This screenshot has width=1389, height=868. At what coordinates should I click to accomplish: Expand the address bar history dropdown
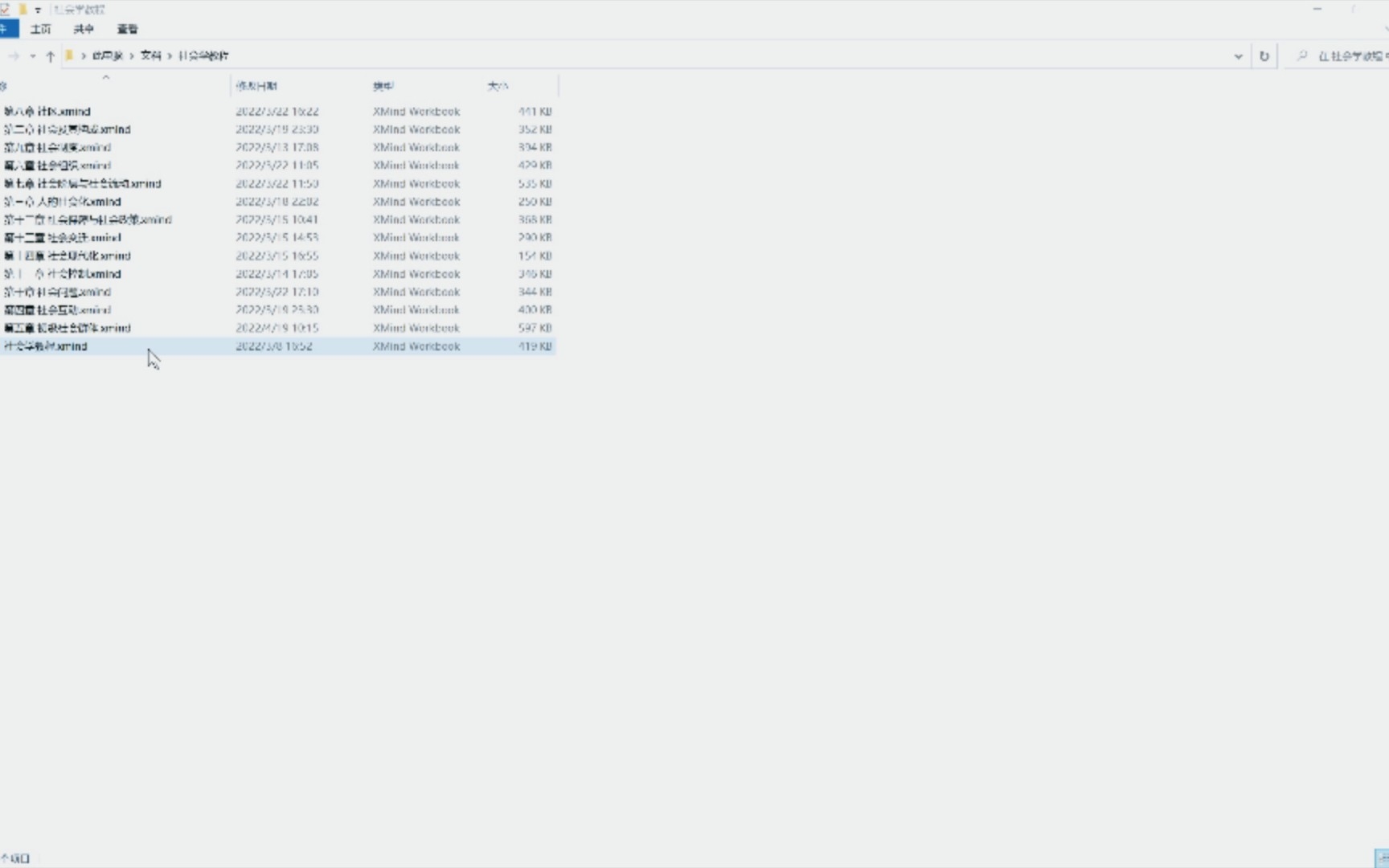pyautogui.click(x=1238, y=56)
